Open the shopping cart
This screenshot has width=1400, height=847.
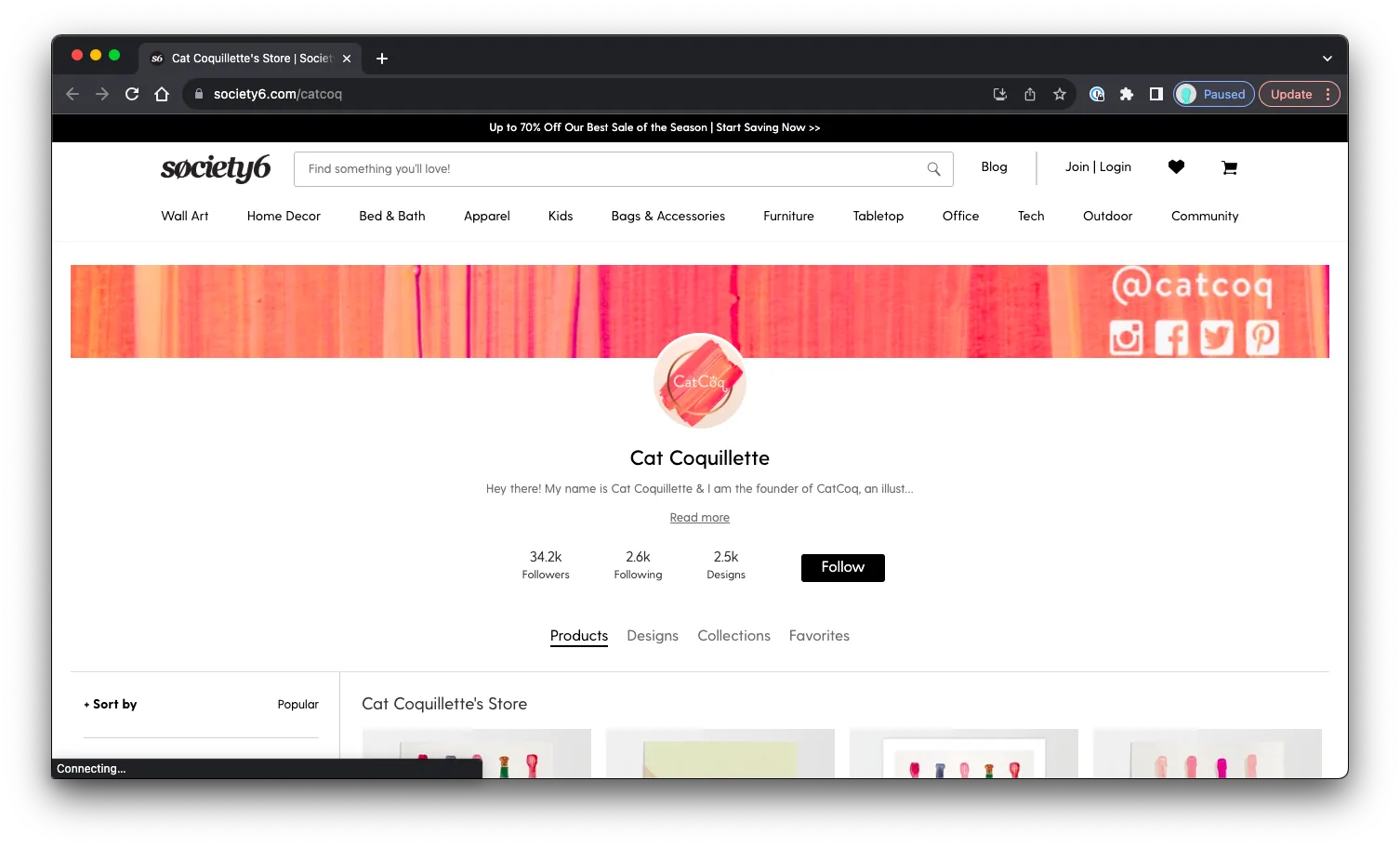click(1229, 167)
